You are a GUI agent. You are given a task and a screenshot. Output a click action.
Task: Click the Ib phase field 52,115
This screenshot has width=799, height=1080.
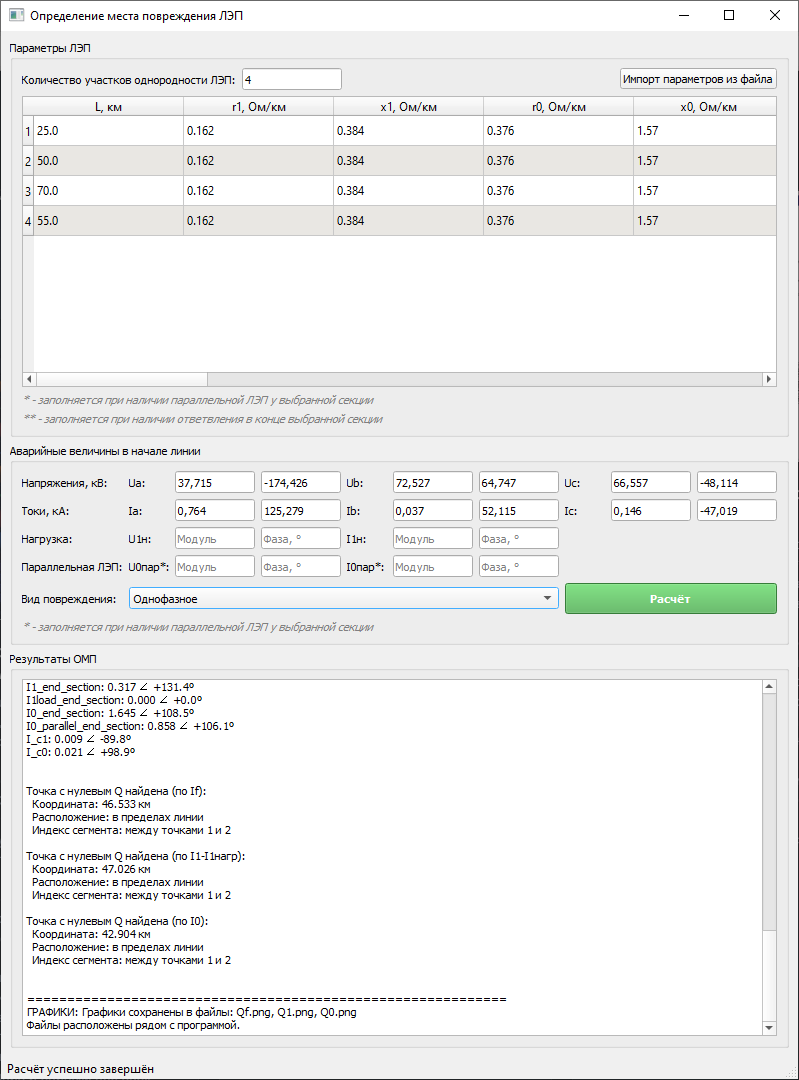(x=519, y=511)
